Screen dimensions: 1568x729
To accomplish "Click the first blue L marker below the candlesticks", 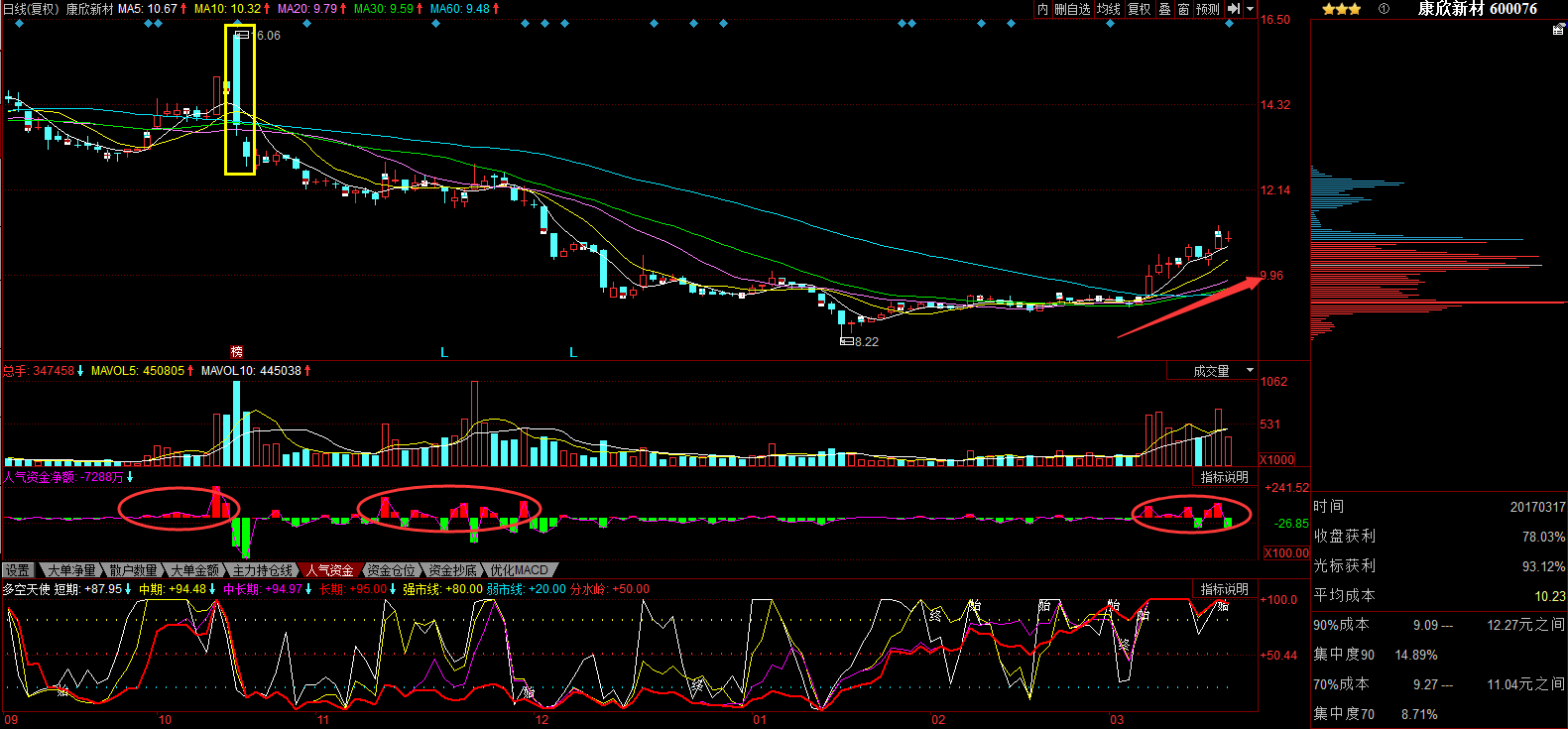I will pyautogui.click(x=444, y=352).
